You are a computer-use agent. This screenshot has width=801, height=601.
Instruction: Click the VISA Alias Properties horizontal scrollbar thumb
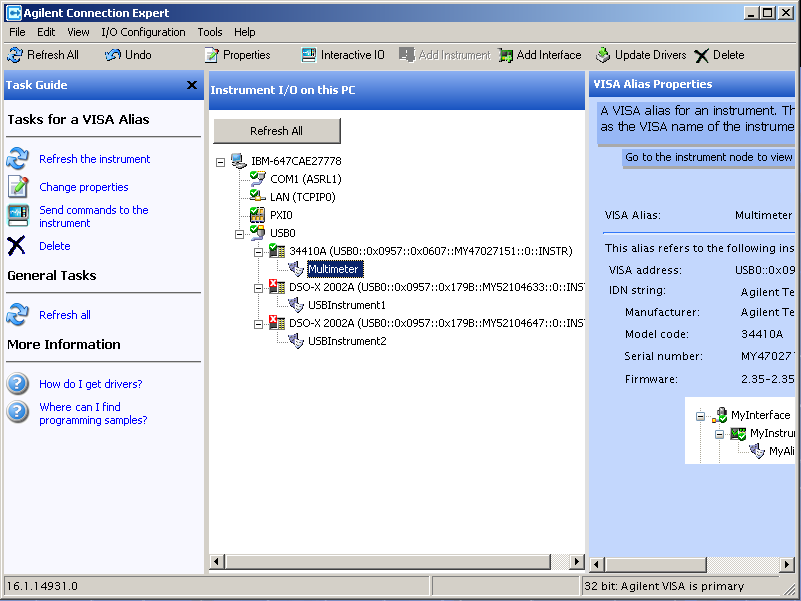655,564
